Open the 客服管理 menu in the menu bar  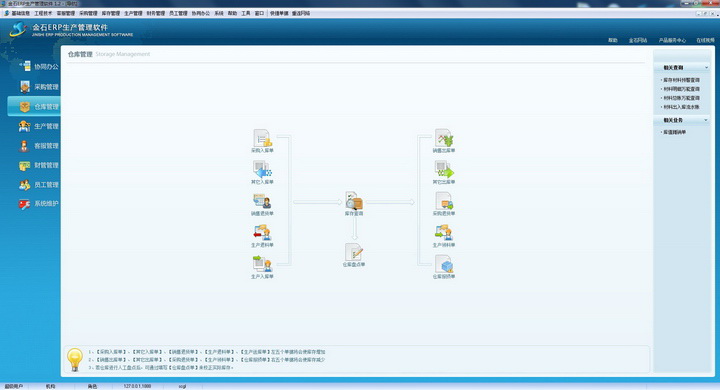[66, 13]
